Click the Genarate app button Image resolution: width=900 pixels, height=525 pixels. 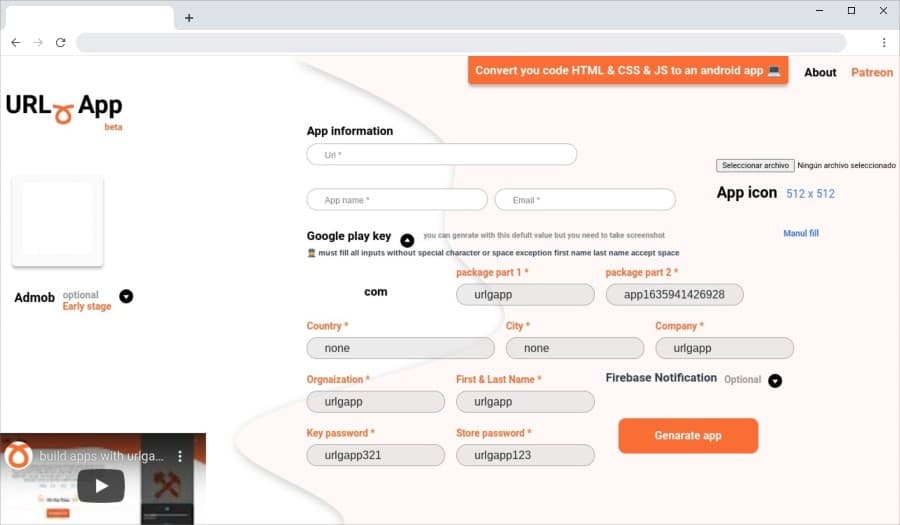tap(688, 435)
